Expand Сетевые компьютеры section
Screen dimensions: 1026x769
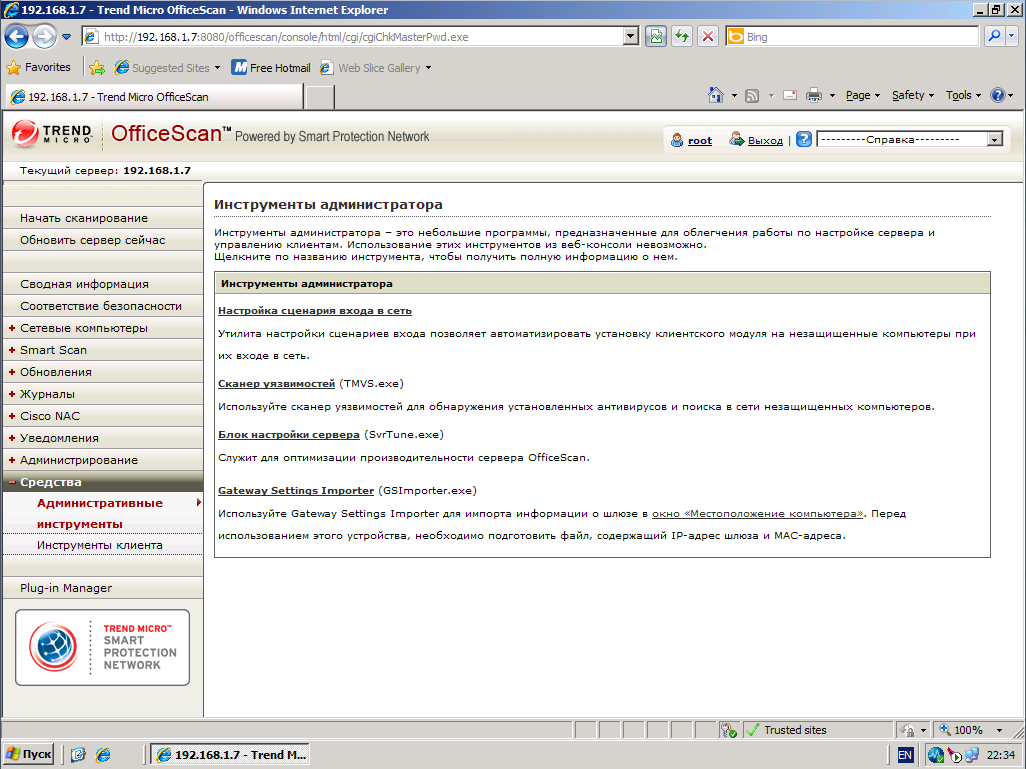(x=103, y=328)
